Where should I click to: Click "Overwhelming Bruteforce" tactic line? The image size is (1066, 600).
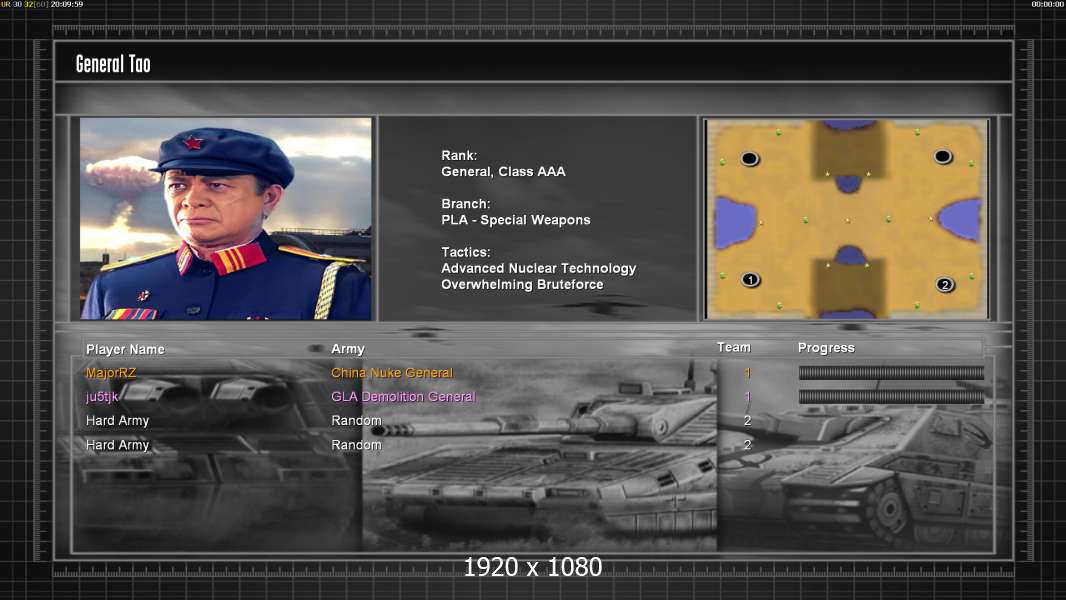[x=522, y=284]
